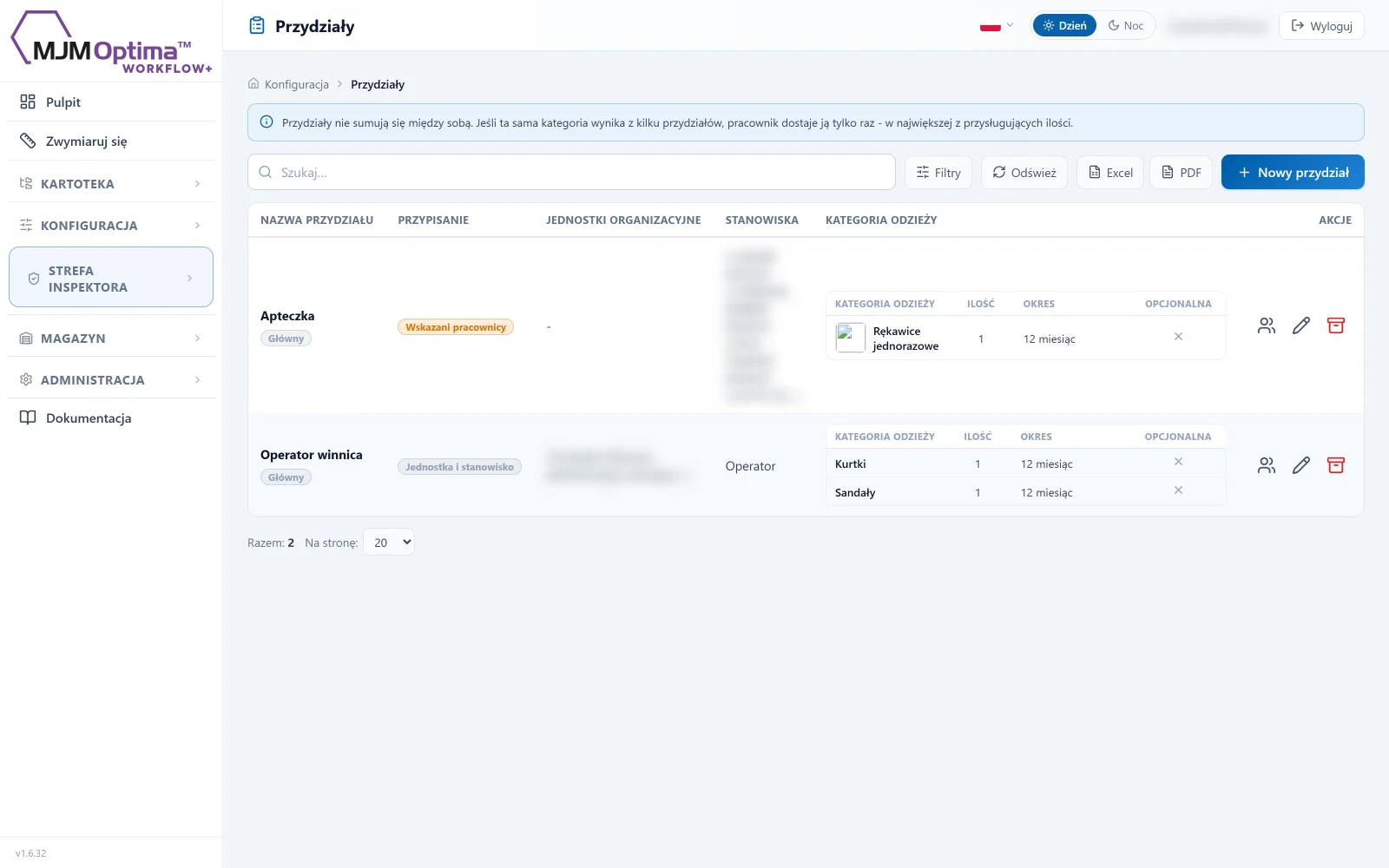Open Dokumentacja from the sidebar

click(x=111, y=418)
